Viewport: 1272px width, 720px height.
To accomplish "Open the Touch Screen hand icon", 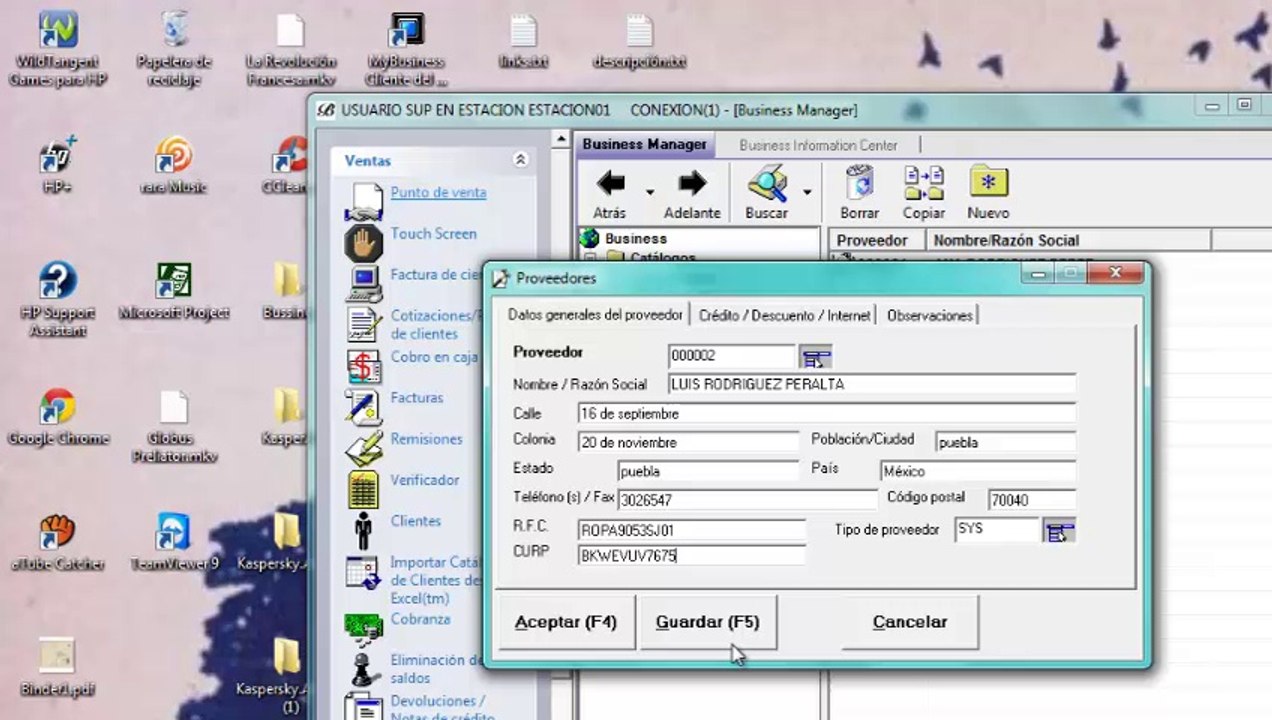I will 363,243.
